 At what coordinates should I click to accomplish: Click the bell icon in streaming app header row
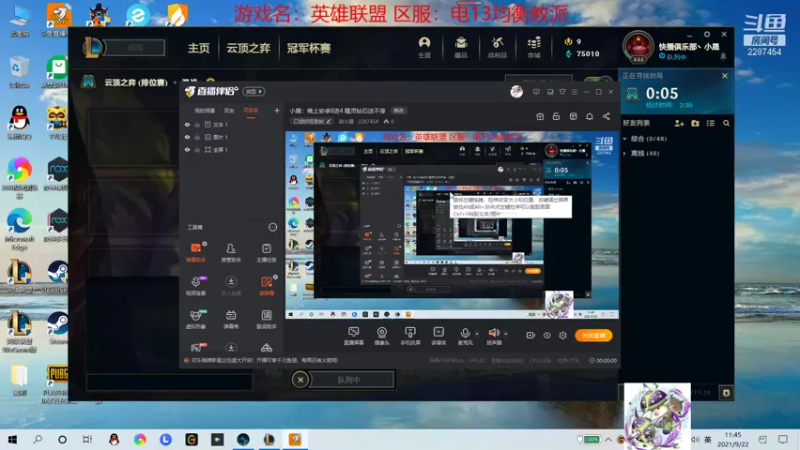pos(589,116)
